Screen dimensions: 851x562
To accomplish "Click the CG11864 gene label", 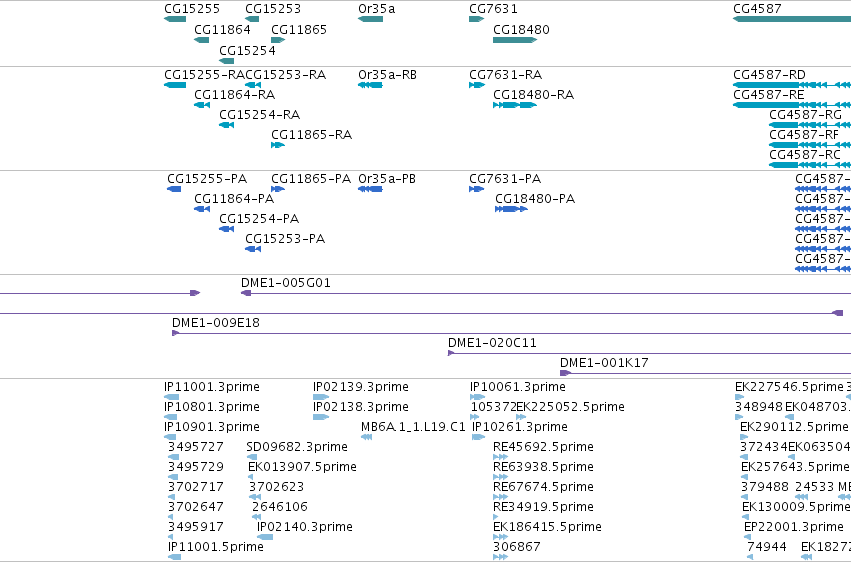I will tap(223, 29).
